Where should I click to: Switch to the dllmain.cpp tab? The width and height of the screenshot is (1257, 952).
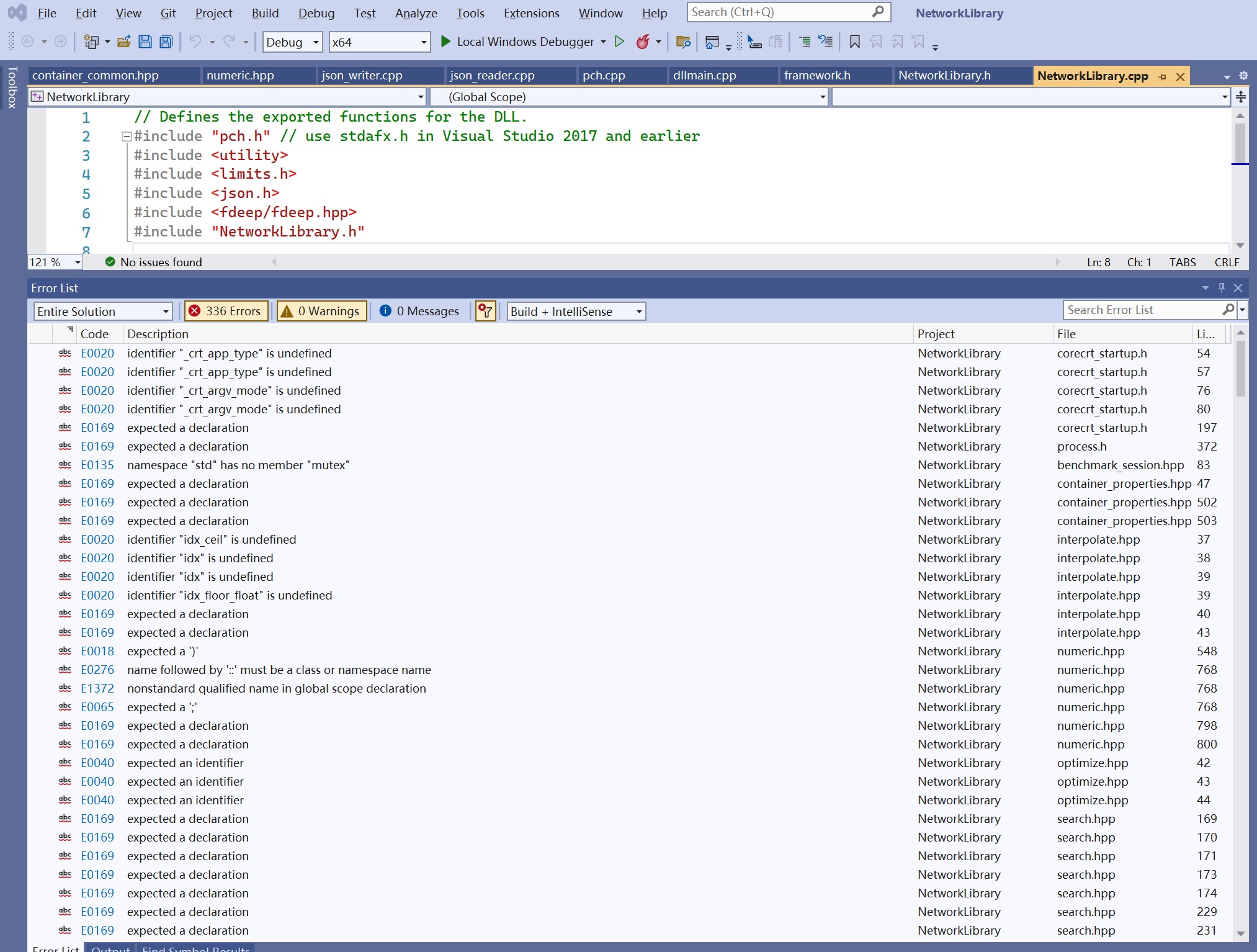(723, 75)
